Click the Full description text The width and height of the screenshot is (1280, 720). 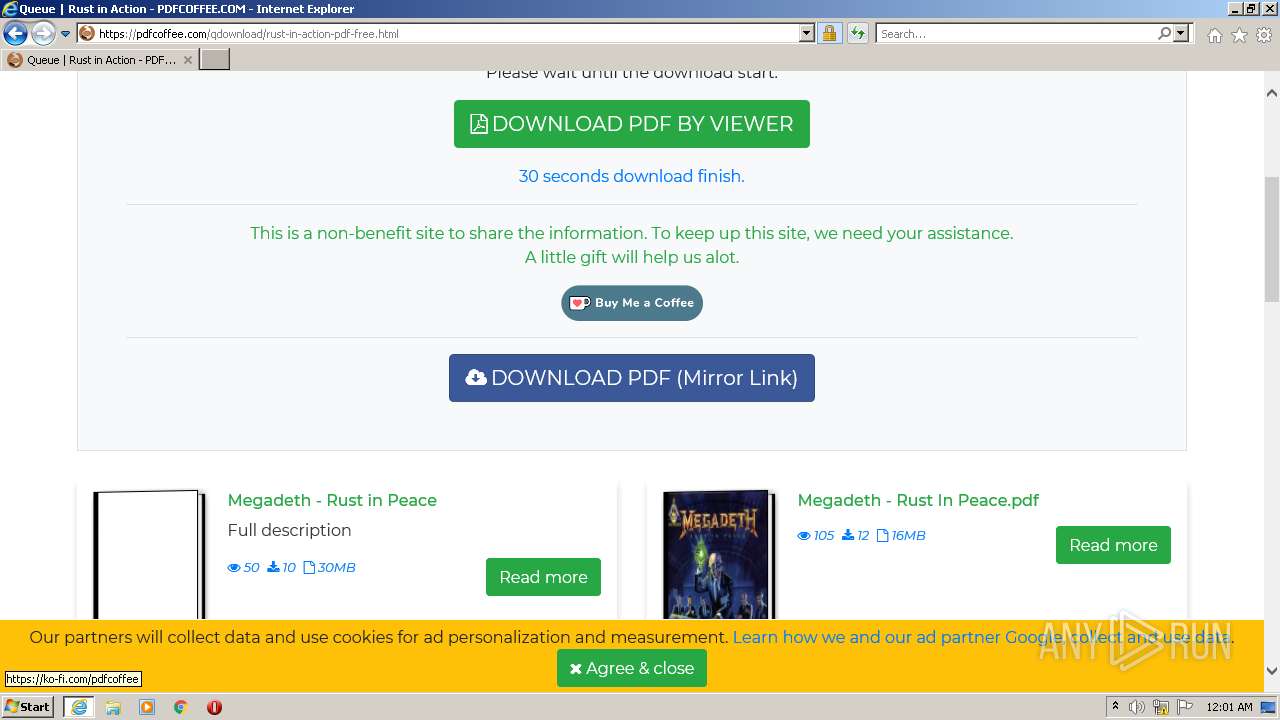[x=289, y=530]
